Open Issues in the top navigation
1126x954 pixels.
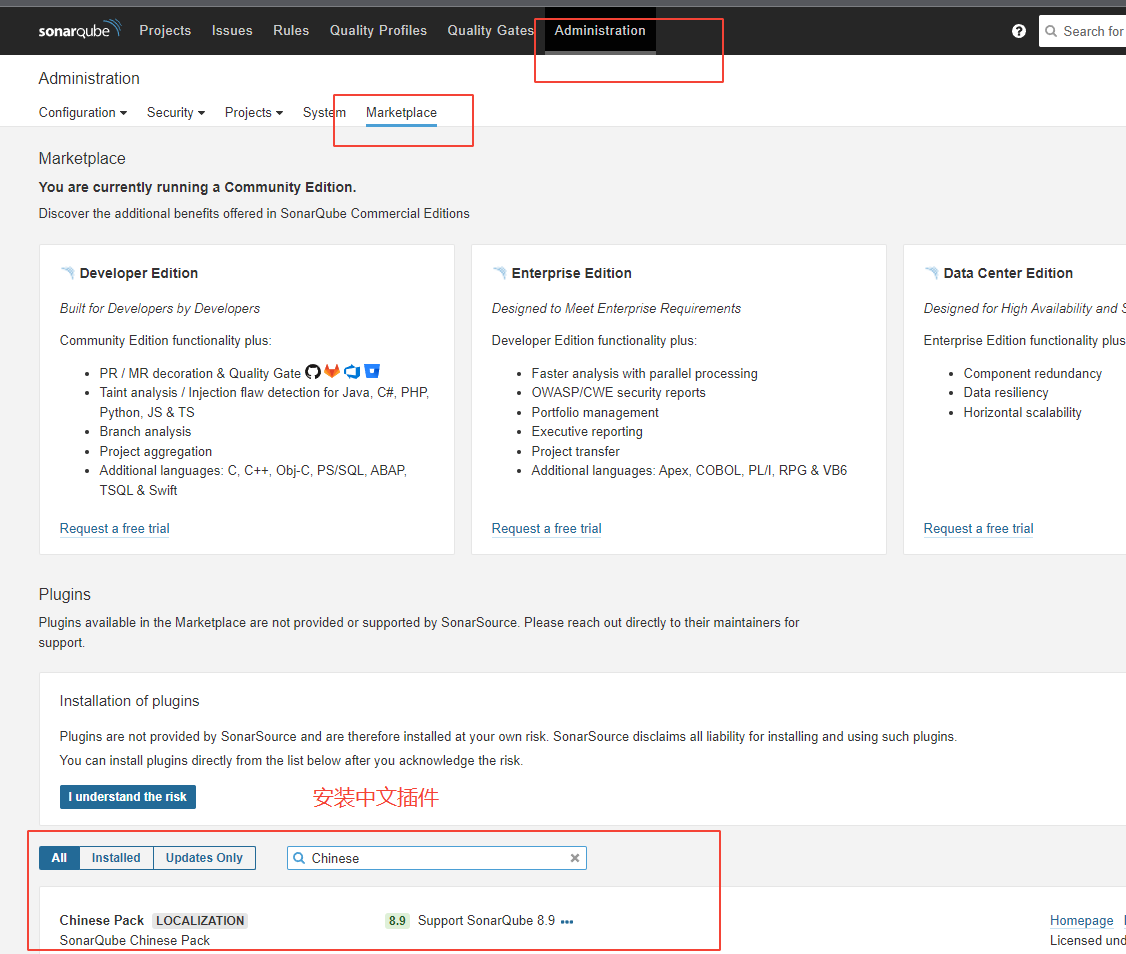(232, 31)
